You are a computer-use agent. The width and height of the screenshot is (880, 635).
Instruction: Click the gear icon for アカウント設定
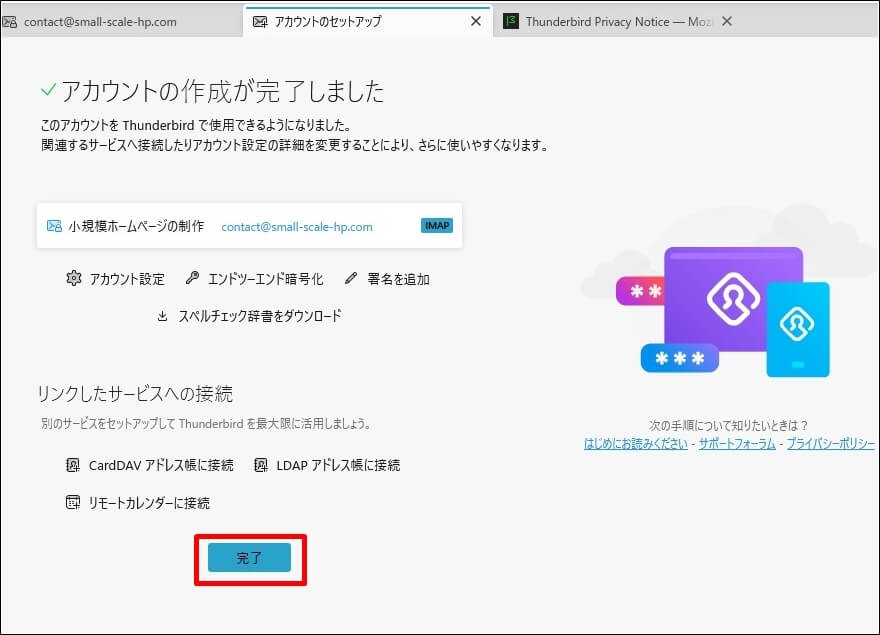click(74, 278)
